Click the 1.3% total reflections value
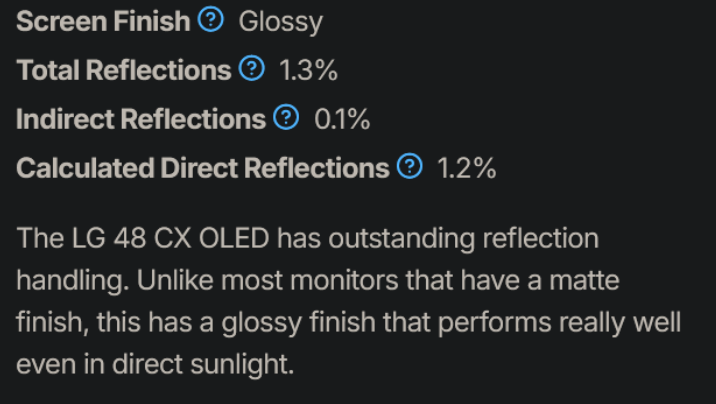This screenshot has height=404, width=716. click(308, 70)
